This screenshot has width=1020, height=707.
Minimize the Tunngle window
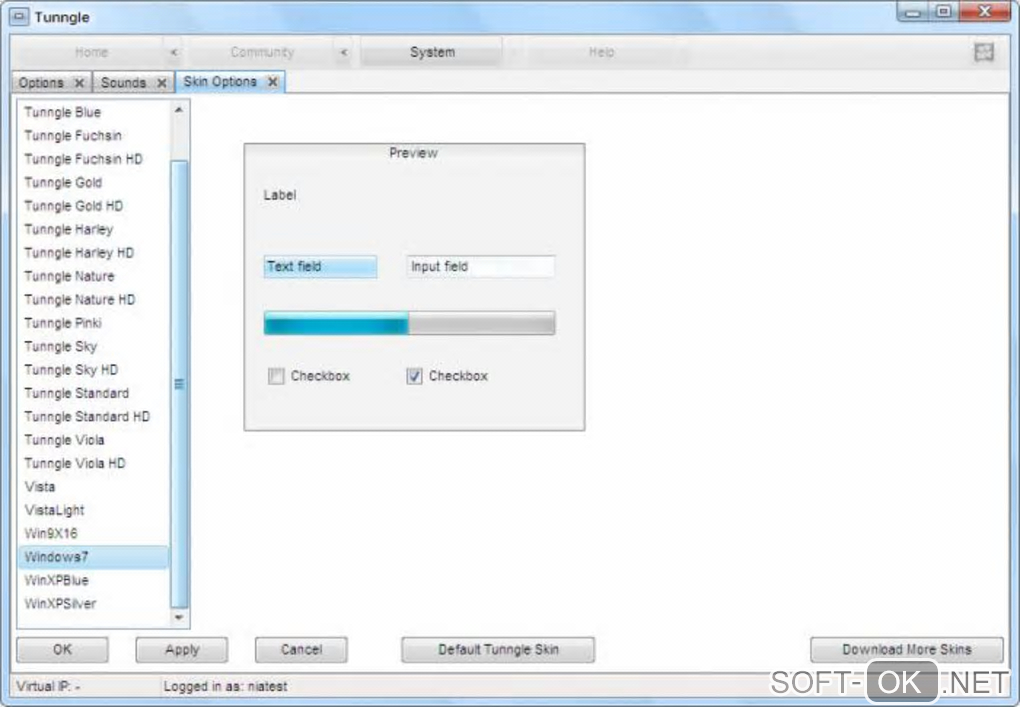click(913, 12)
